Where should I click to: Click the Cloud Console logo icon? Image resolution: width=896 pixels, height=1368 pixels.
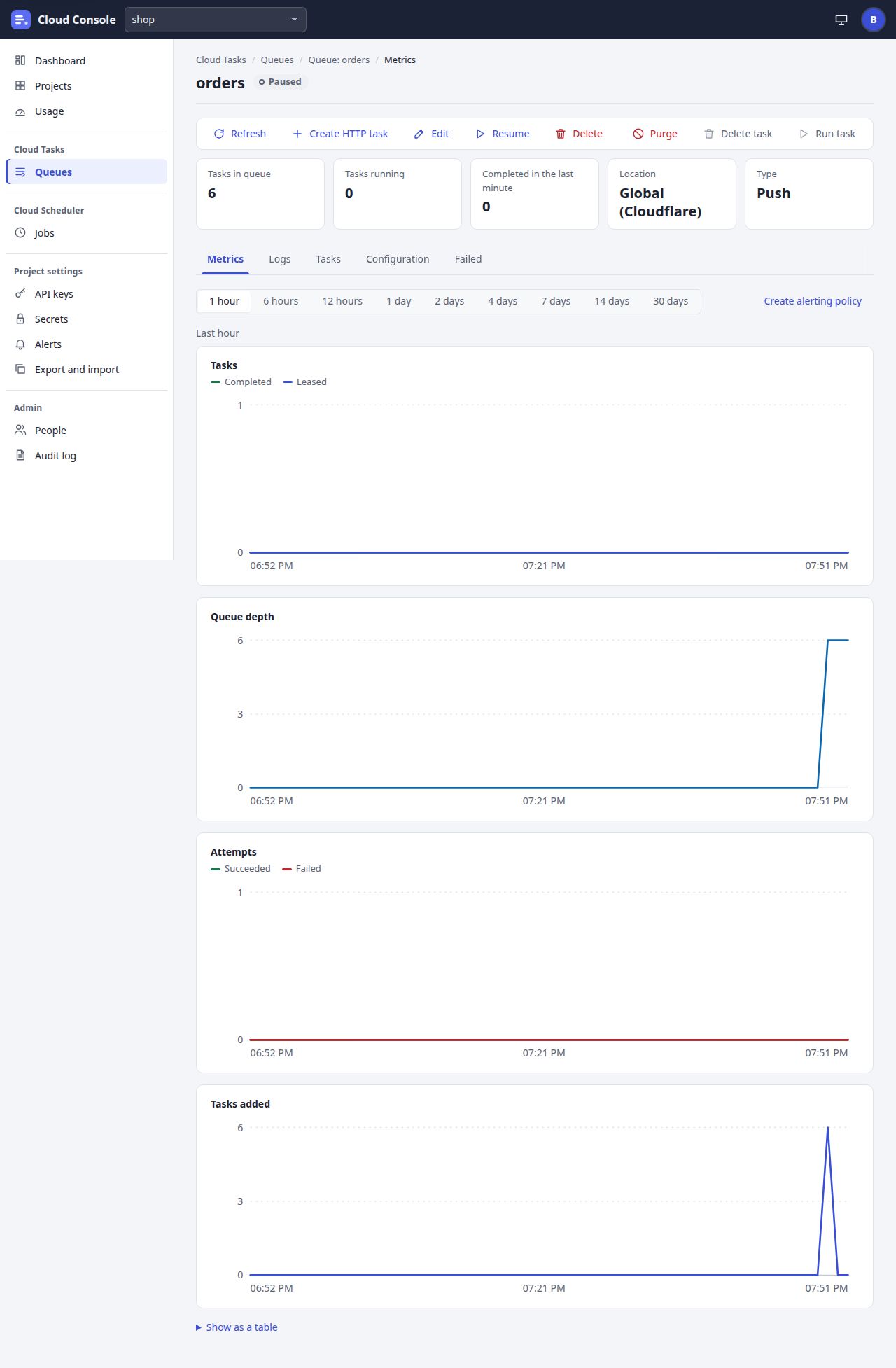(x=21, y=20)
